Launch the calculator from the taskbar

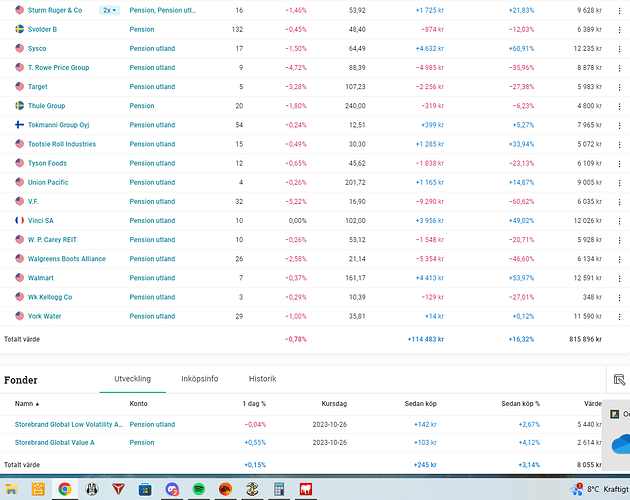(279, 489)
